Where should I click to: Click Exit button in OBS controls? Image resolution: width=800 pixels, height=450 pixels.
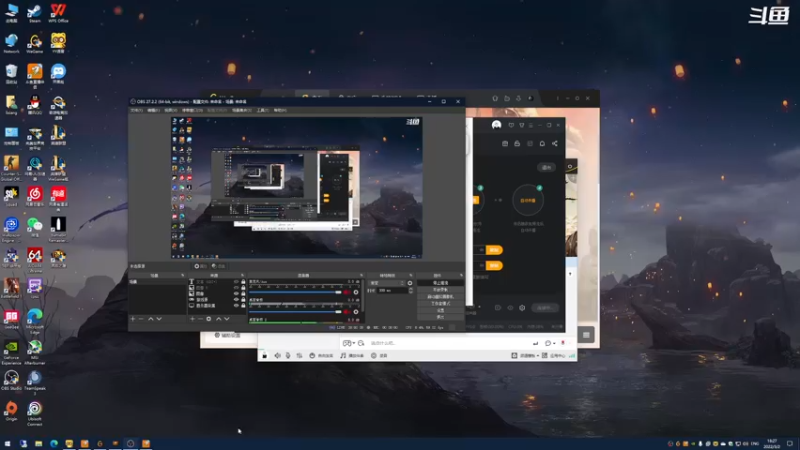tap(440, 317)
